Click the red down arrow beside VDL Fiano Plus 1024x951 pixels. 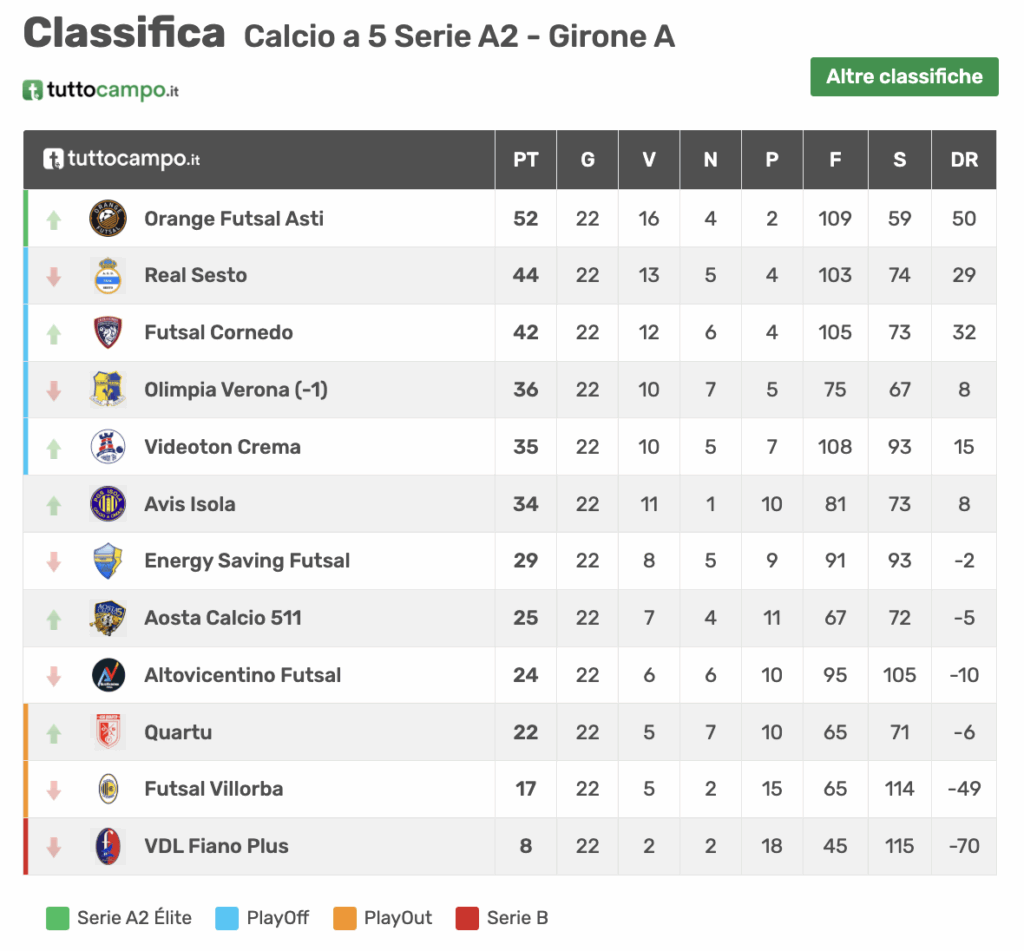coord(53,845)
